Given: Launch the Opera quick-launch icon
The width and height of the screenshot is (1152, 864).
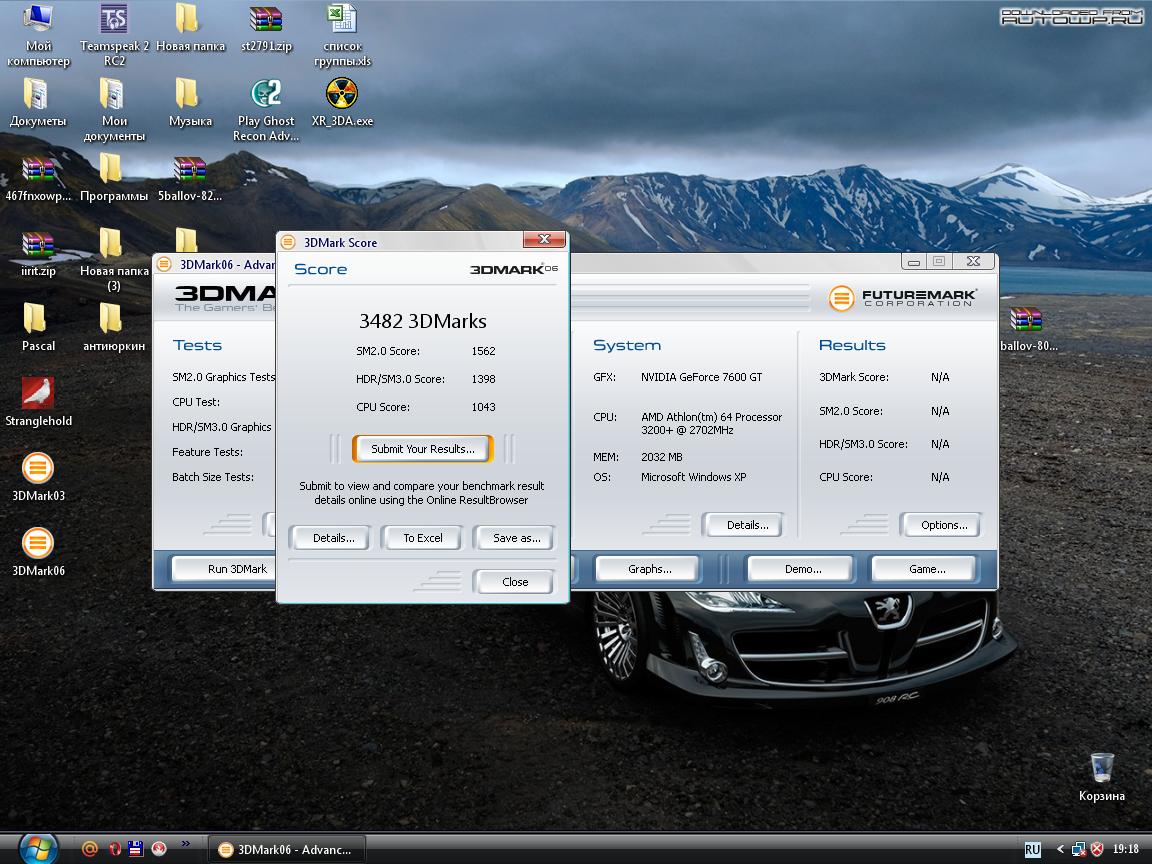Looking at the screenshot, I should coord(114,849).
